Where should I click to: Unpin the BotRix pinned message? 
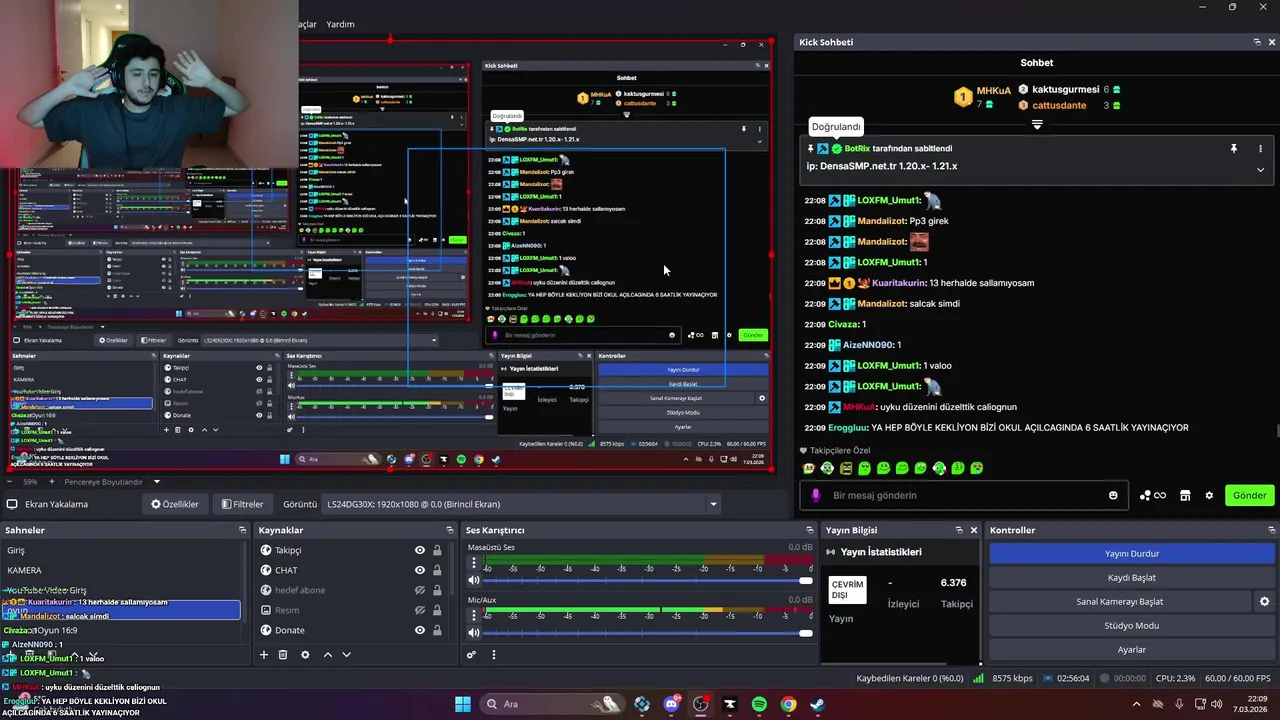(1234, 148)
